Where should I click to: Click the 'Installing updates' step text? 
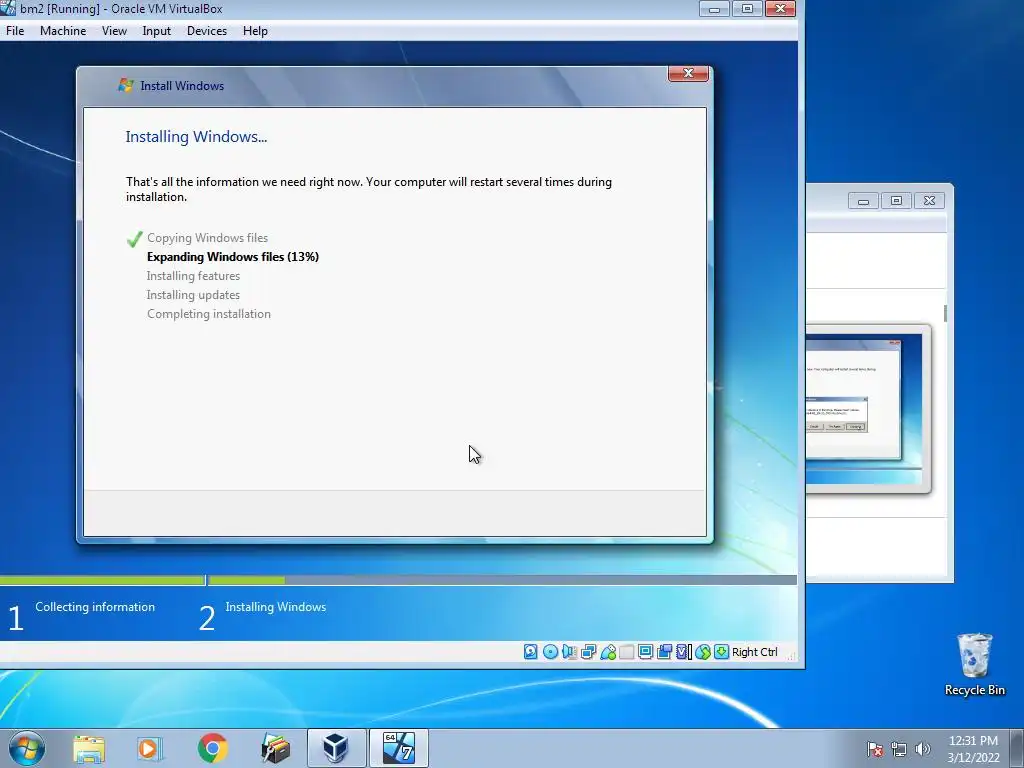click(x=193, y=295)
